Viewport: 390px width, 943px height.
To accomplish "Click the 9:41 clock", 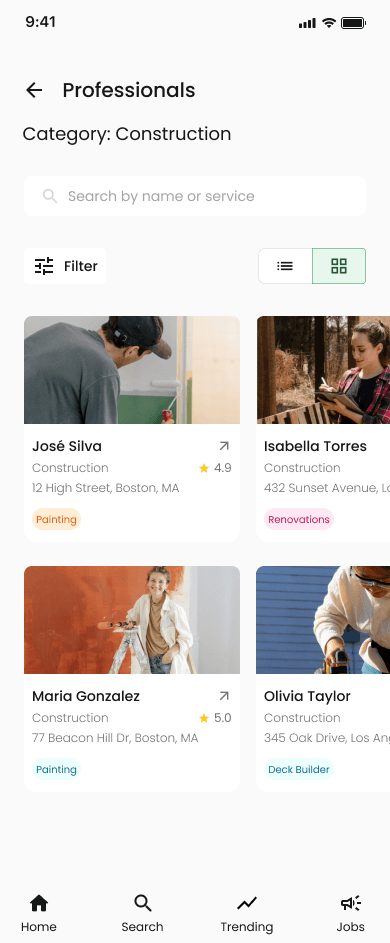I will pyautogui.click(x=40, y=22).
